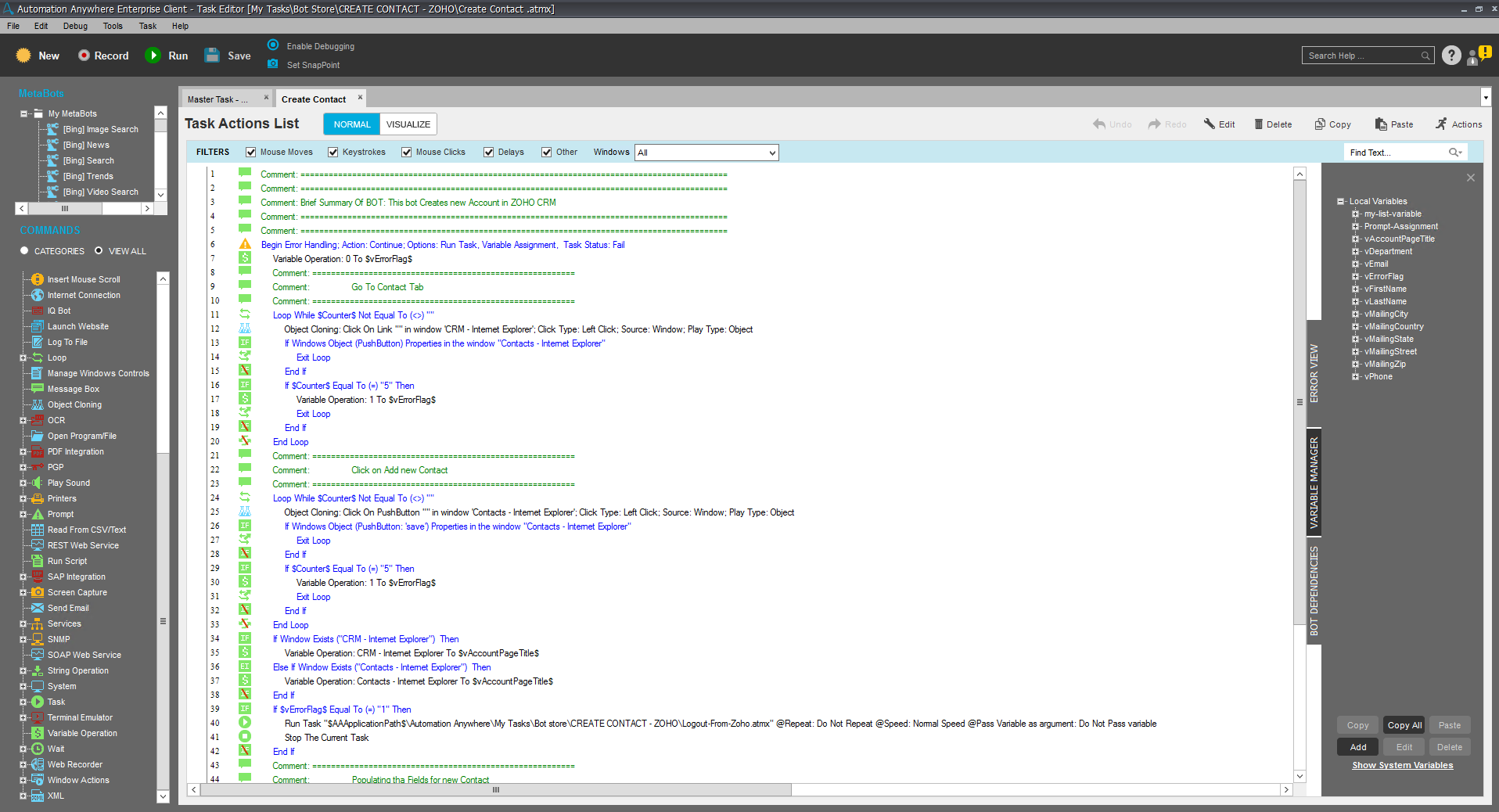1499x812 pixels.
Task: Click the Show System Variables link
Action: point(1402,766)
